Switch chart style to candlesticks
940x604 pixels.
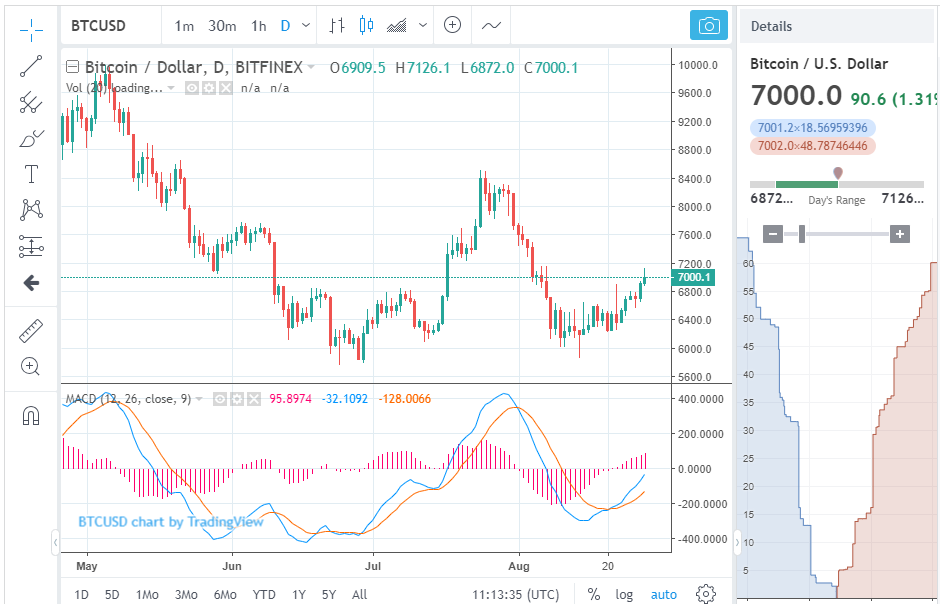coord(365,25)
